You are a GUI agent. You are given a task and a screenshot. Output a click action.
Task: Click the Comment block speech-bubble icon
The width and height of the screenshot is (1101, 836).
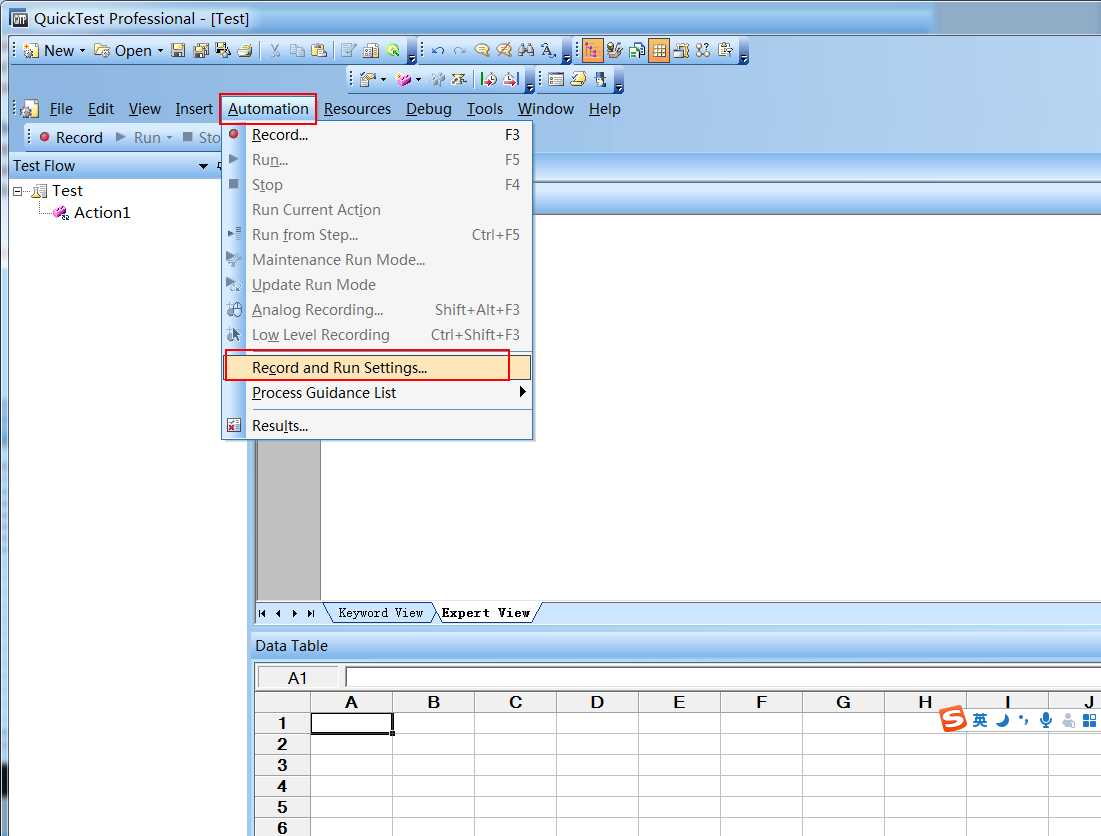click(482, 51)
